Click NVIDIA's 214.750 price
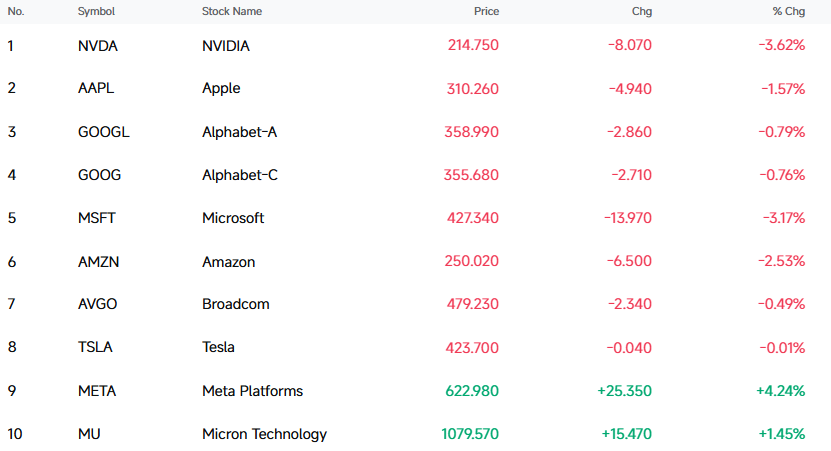 tap(473, 45)
